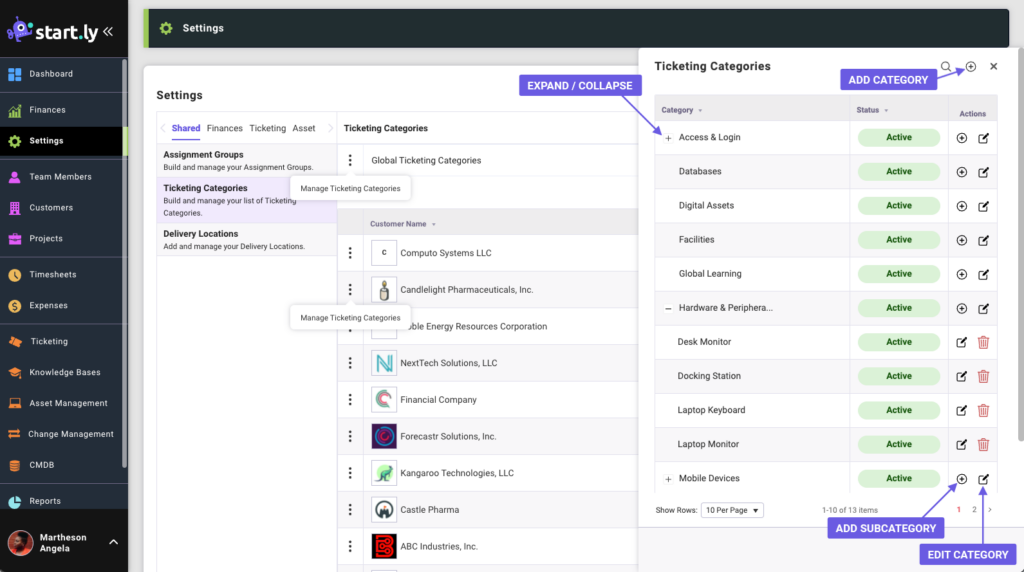Switch to the Asset settings tab
The width and height of the screenshot is (1024, 572).
[304, 128]
